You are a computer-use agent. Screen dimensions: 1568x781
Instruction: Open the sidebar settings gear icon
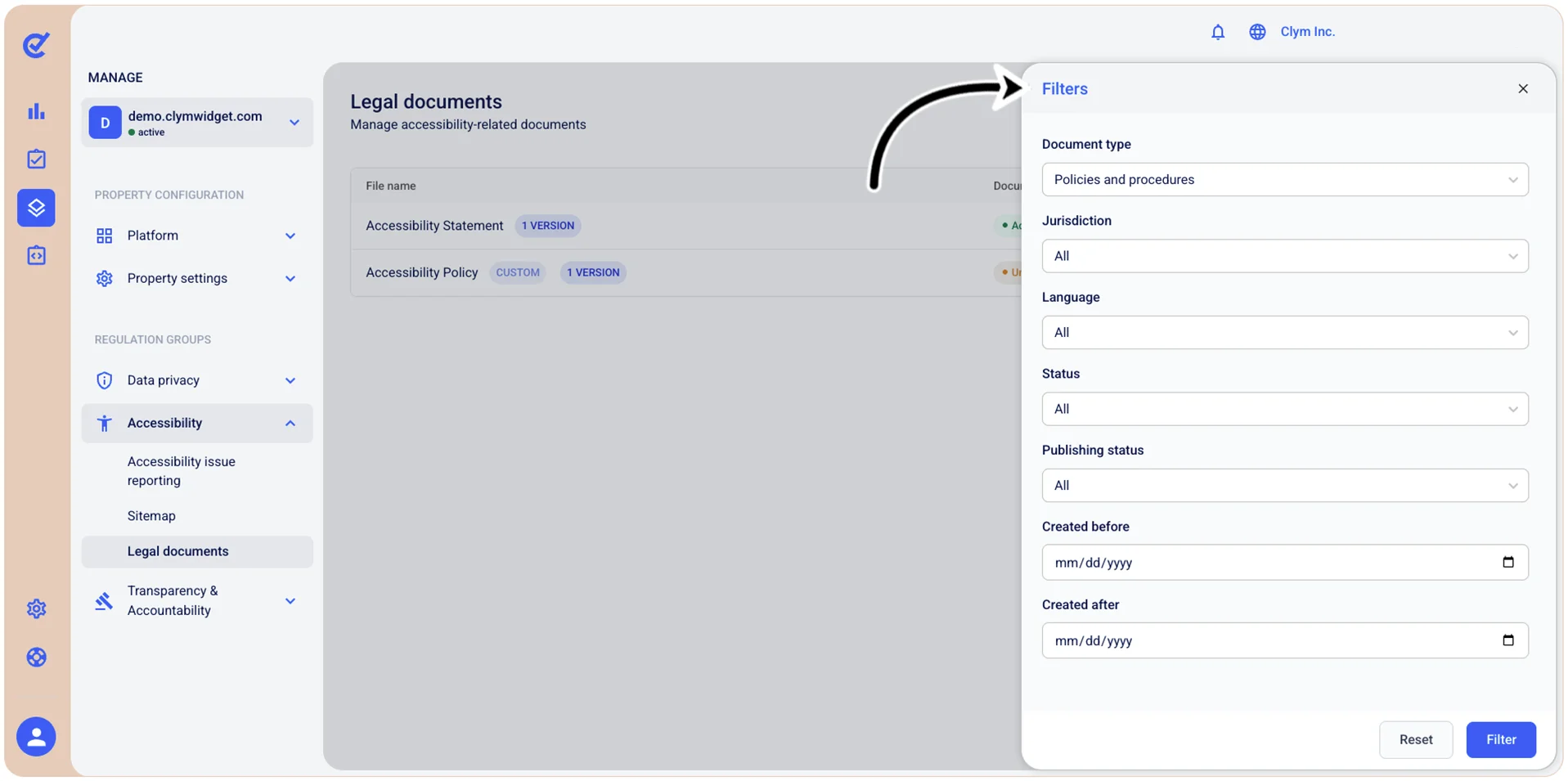click(x=36, y=608)
